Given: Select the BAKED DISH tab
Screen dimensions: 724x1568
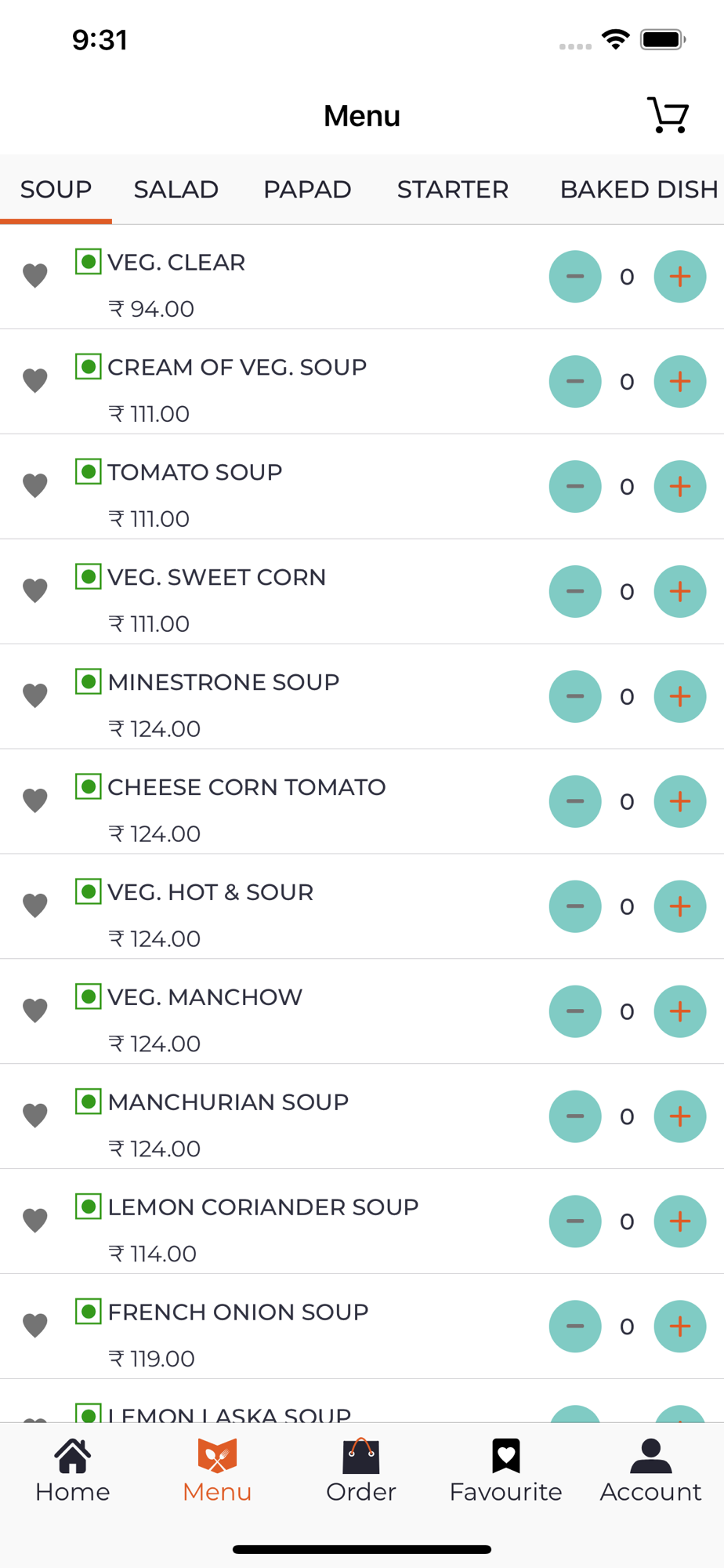Looking at the screenshot, I should click(639, 190).
